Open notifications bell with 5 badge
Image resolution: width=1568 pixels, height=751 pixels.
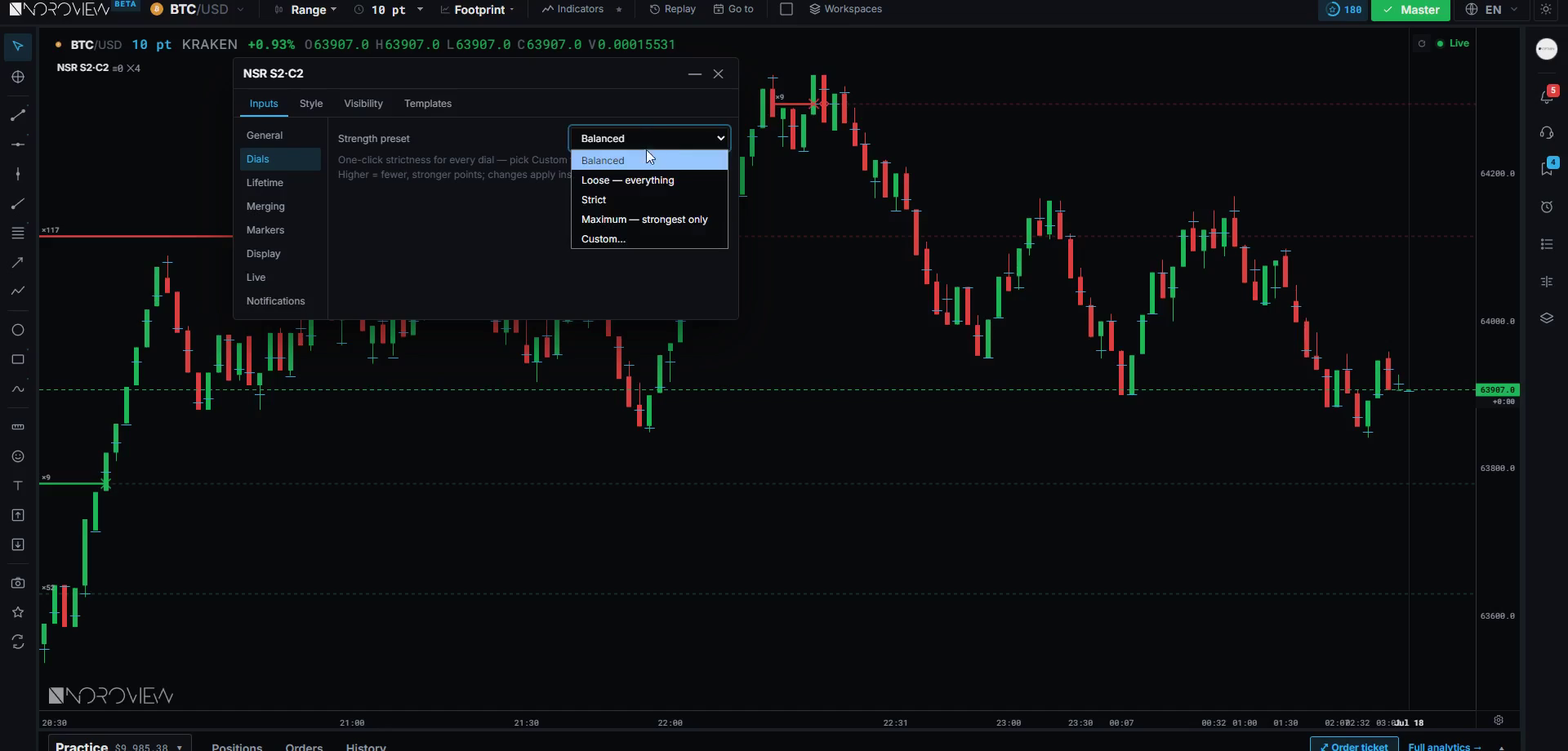(1548, 95)
